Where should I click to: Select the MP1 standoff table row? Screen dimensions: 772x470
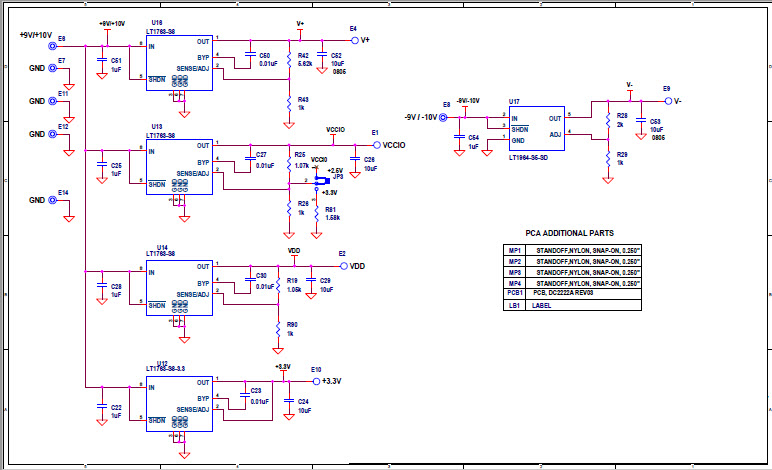[x=573, y=251]
